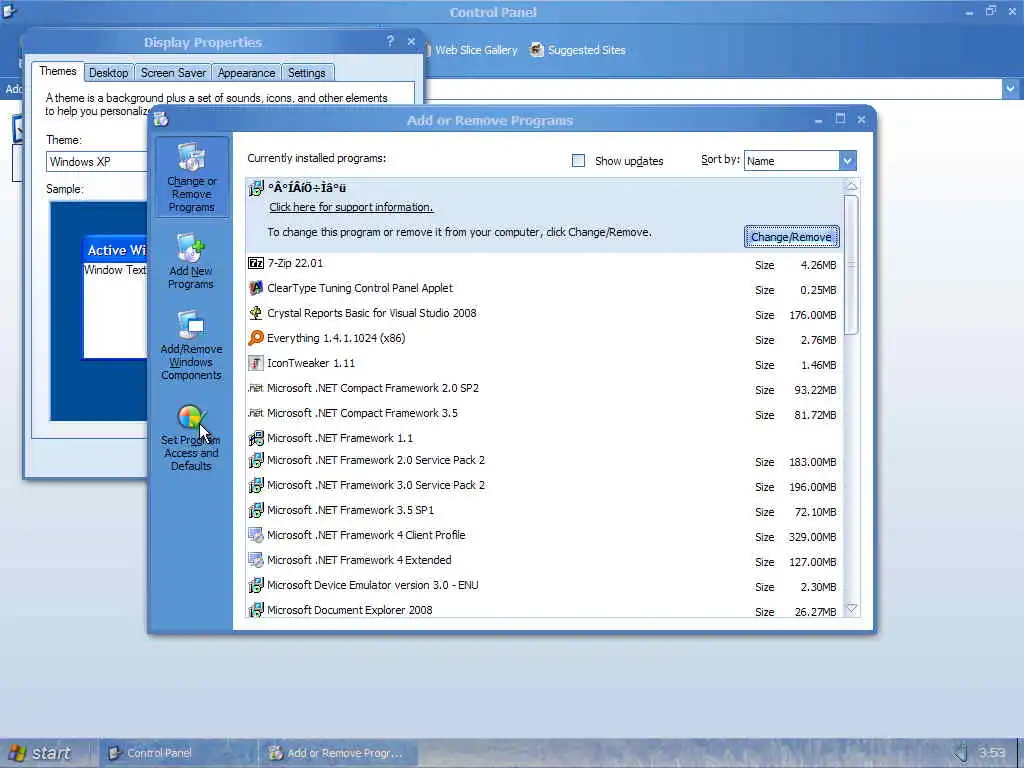
Task: Switch to Control Panel taskbar button
Action: (x=176, y=753)
